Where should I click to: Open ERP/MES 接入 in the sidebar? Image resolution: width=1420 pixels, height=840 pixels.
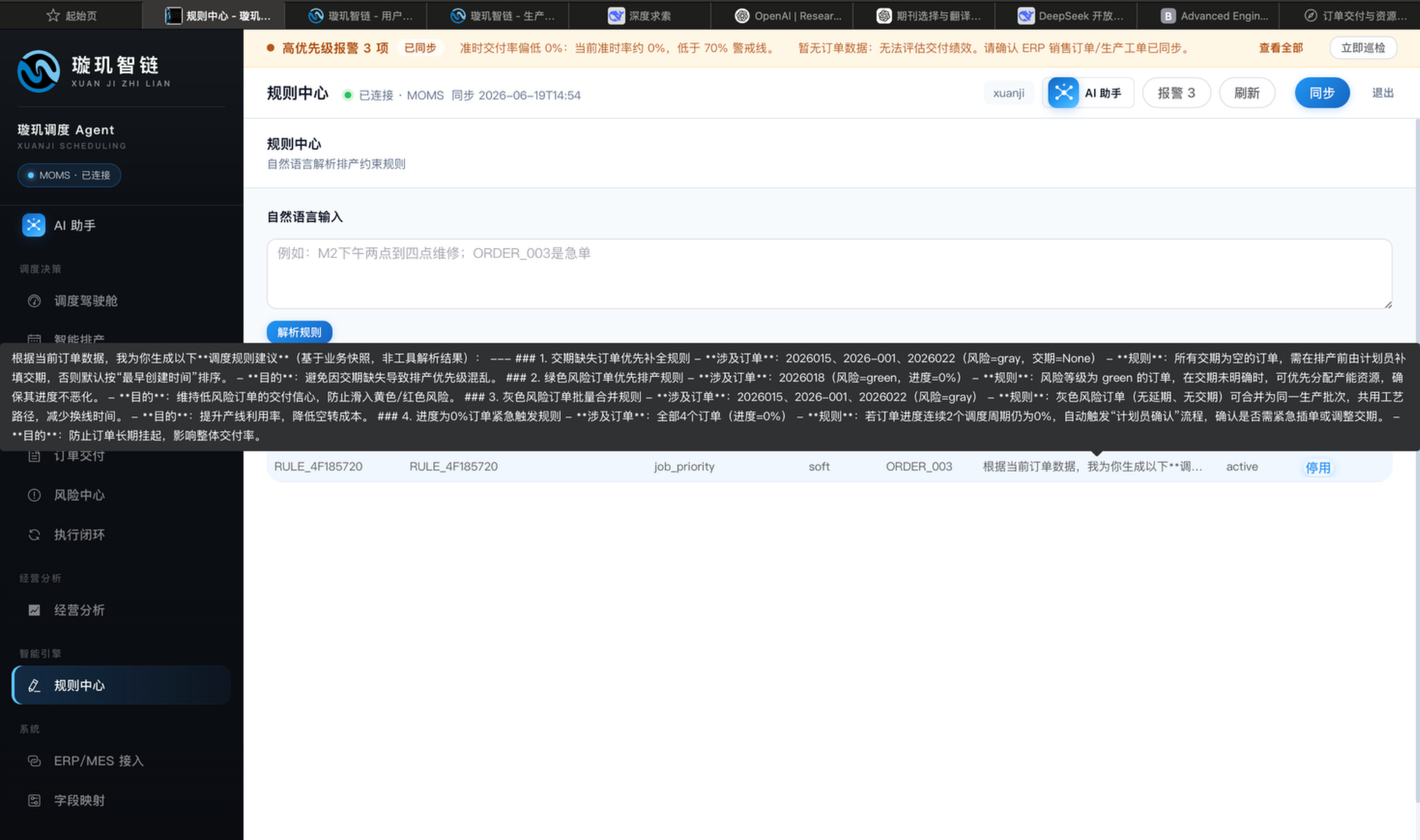coord(121,761)
